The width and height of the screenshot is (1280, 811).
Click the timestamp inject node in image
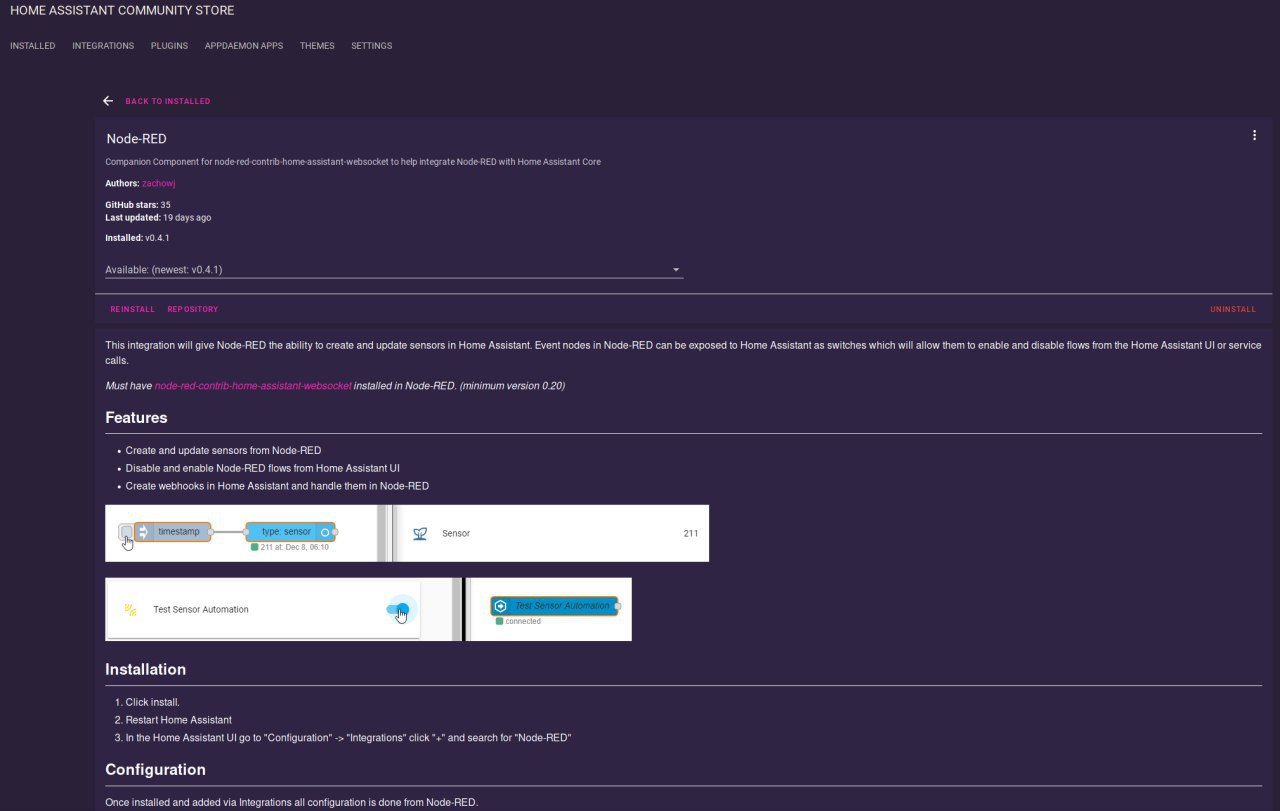[x=173, y=532]
